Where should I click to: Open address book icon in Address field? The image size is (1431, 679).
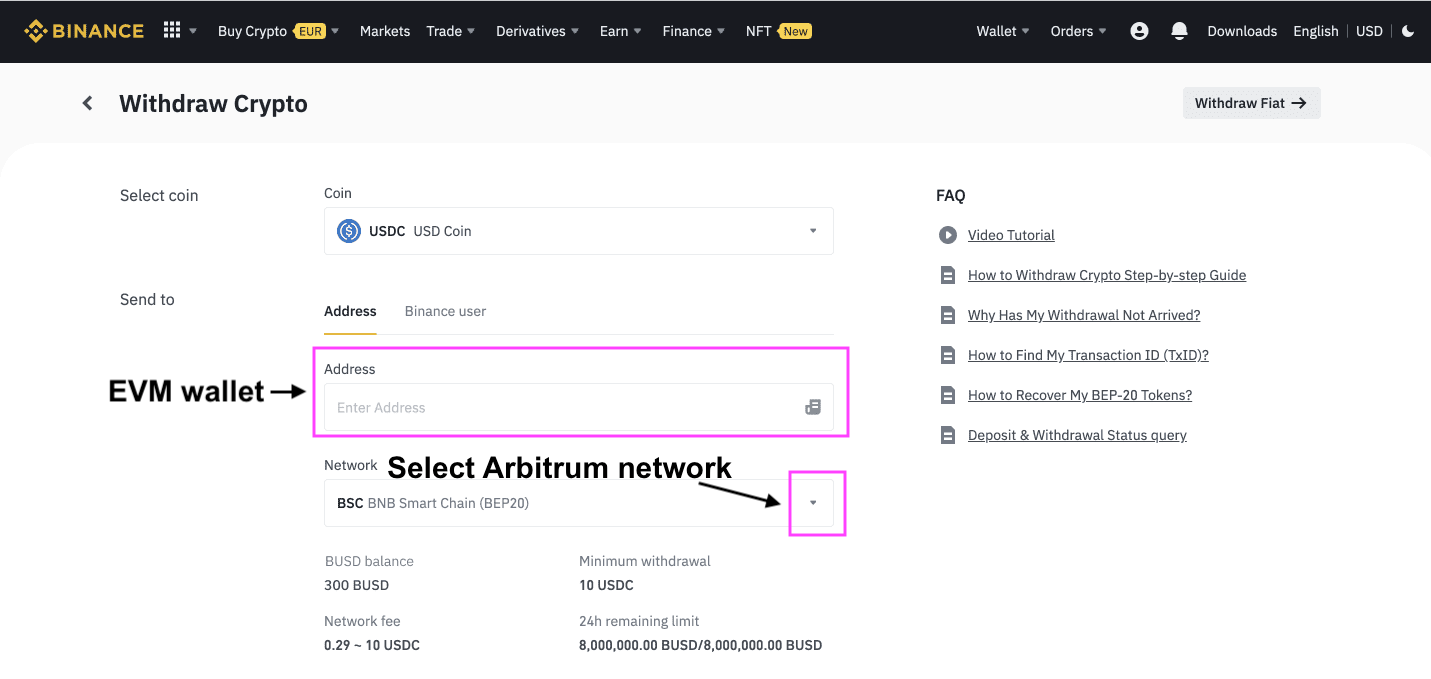click(x=813, y=407)
